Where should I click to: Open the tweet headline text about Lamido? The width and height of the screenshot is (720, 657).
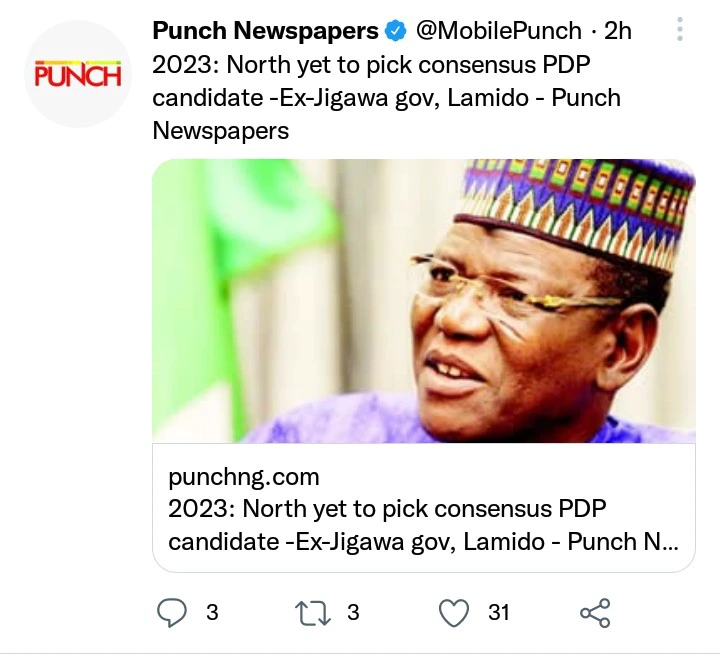387,98
